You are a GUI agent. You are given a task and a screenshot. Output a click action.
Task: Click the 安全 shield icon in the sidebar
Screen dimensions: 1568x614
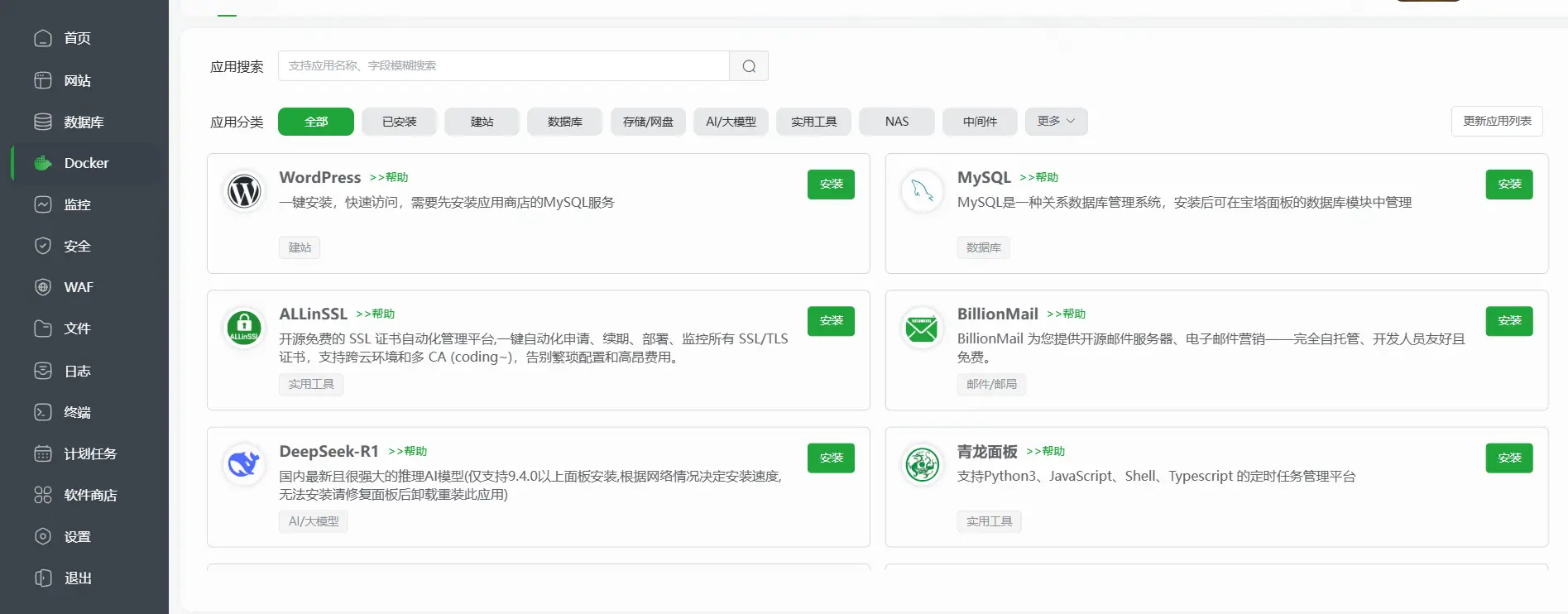pos(43,246)
